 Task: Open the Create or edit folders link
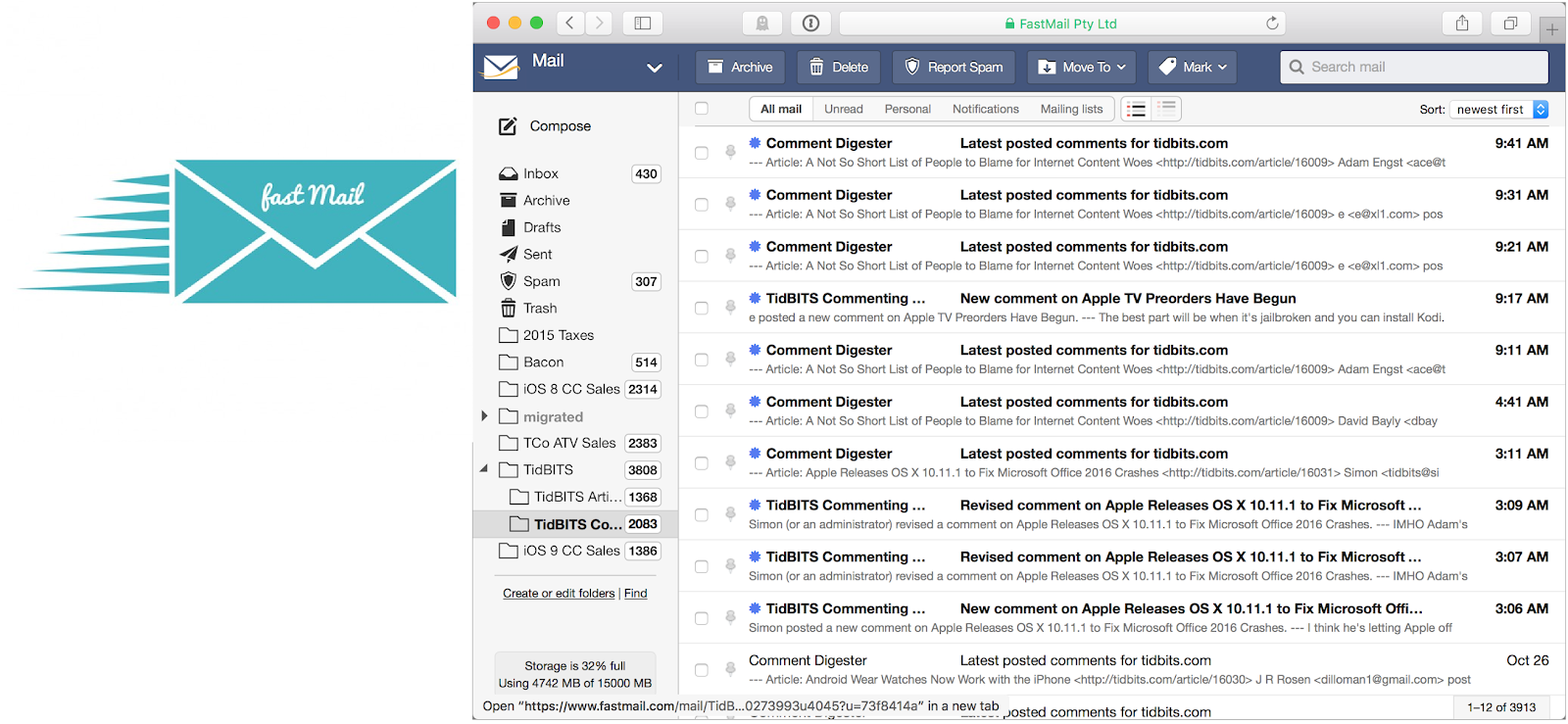click(559, 594)
